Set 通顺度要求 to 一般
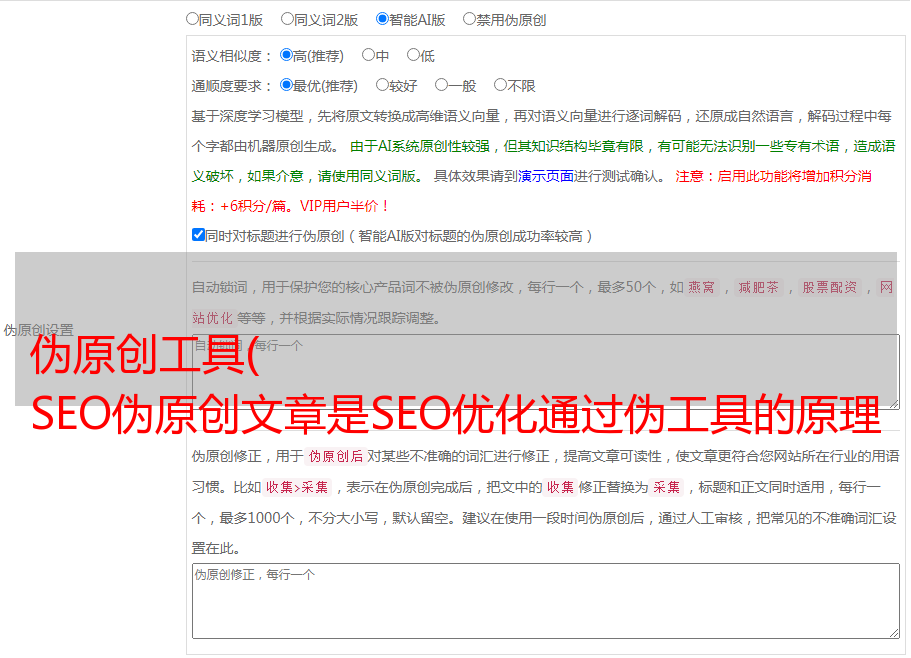 coord(442,85)
